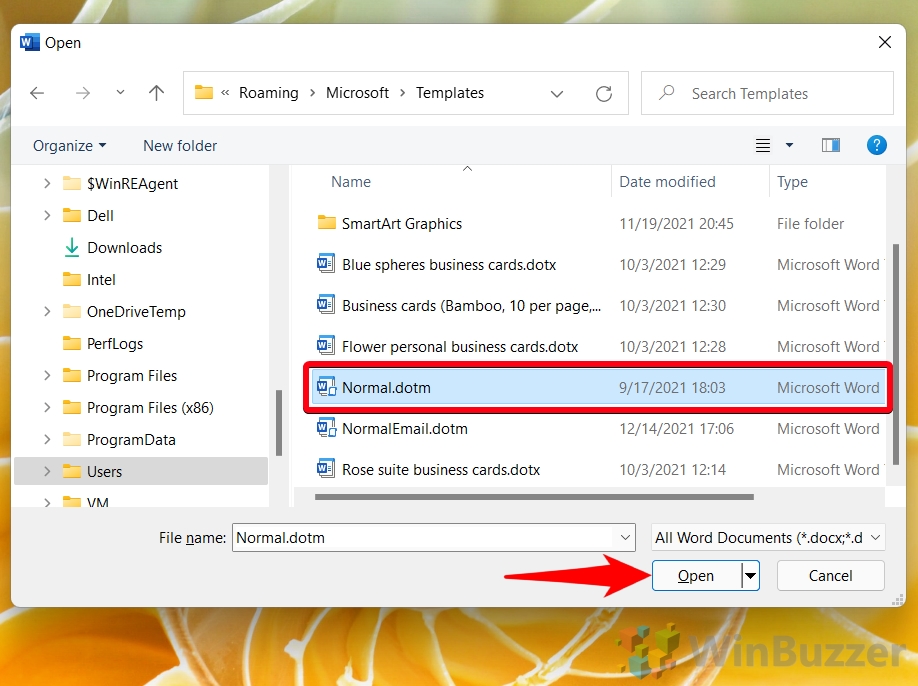Change view with the list view icon
Viewport: 918px width, 686px height.
pyautogui.click(x=762, y=145)
